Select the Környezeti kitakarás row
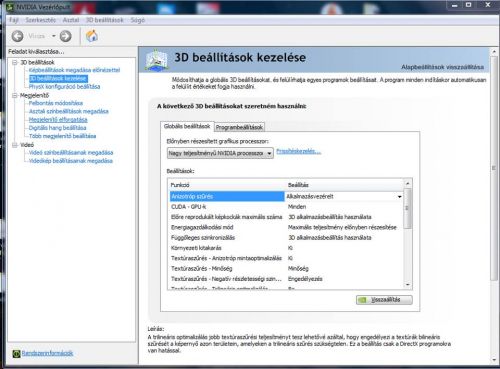500x369 pixels. [286, 248]
